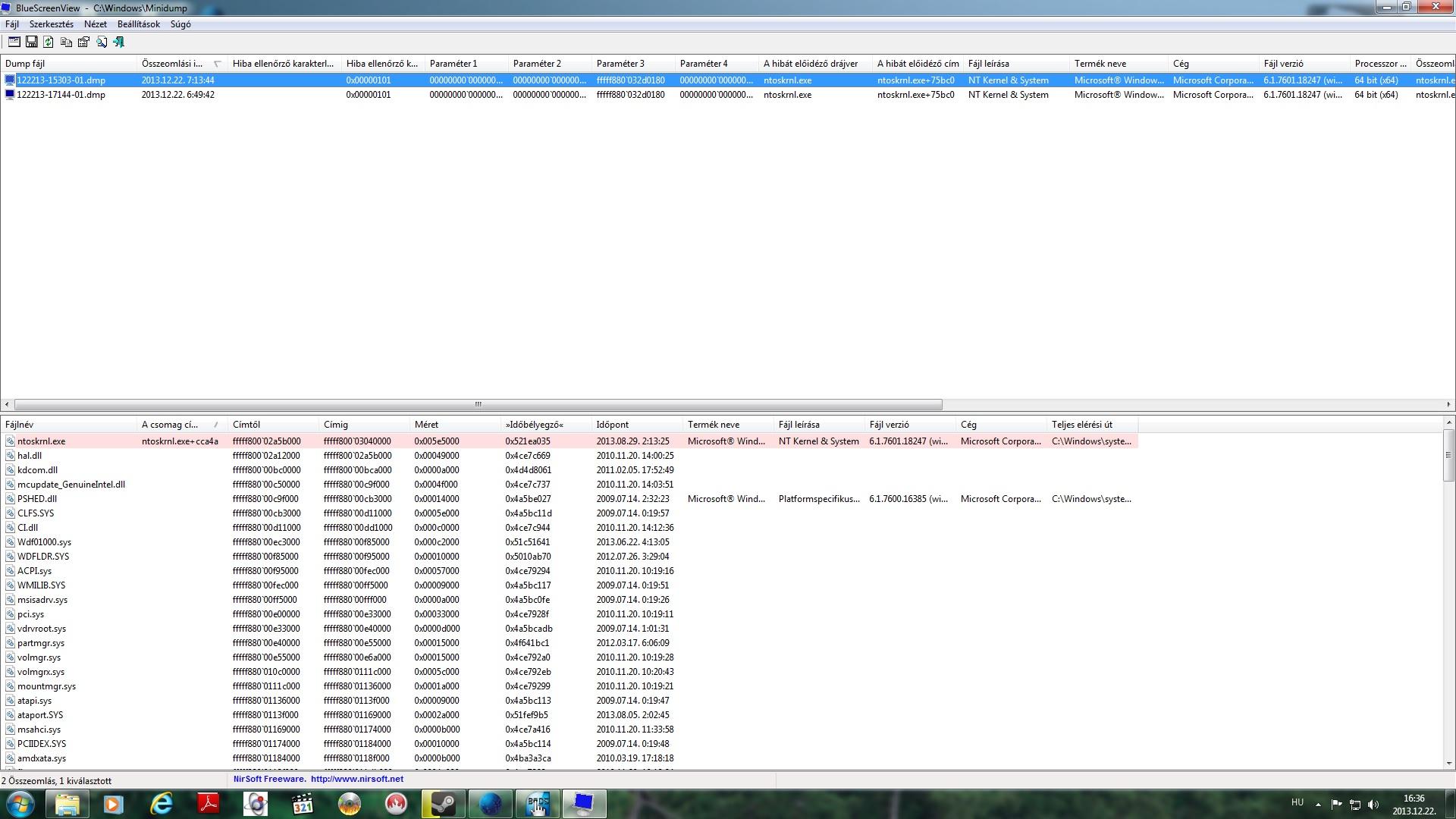This screenshot has height=819, width=1456.
Task: Sort by the Dump fájl column header
Action: click(68, 64)
